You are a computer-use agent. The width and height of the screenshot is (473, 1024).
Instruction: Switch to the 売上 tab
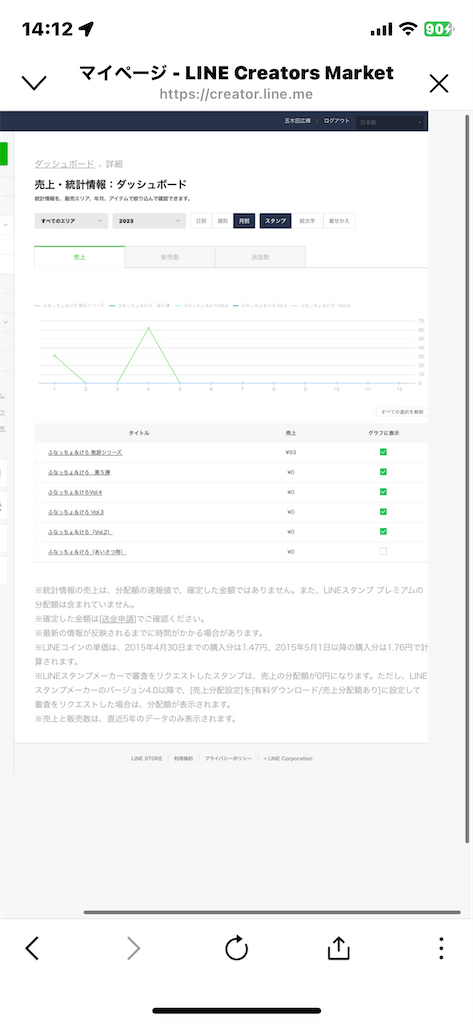[x=79, y=257]
